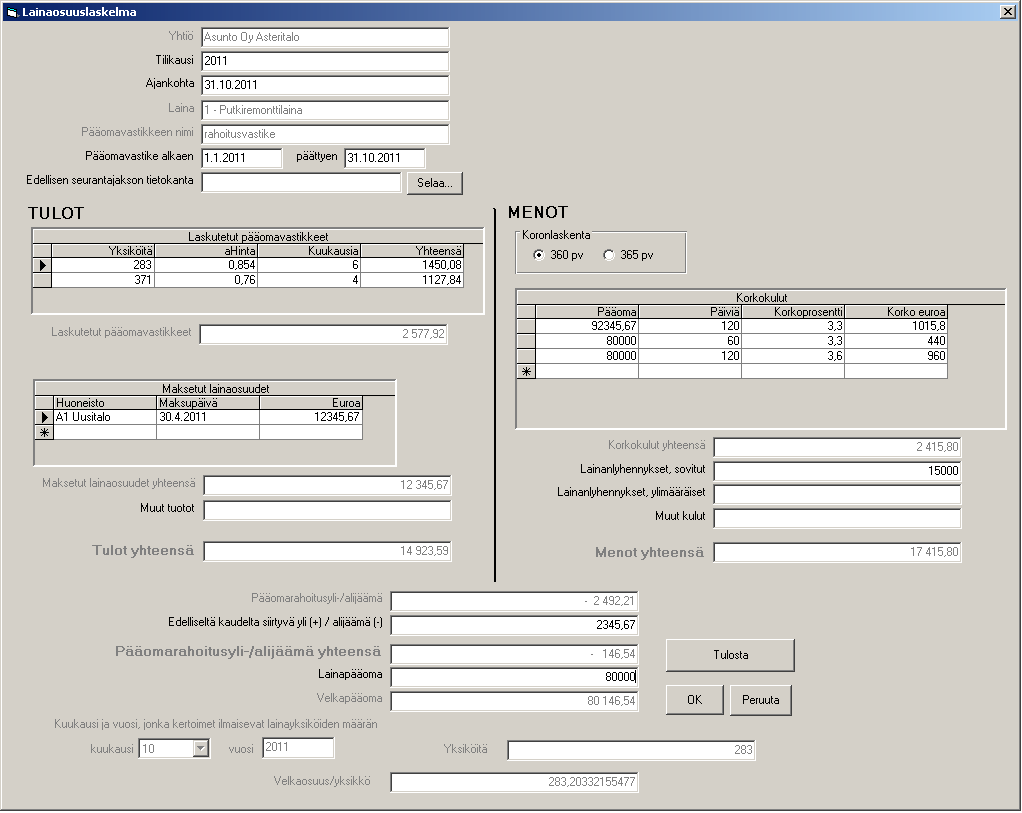
Task: Click the Menot yhteensä field 17 415,80
Action: point(838,552)
